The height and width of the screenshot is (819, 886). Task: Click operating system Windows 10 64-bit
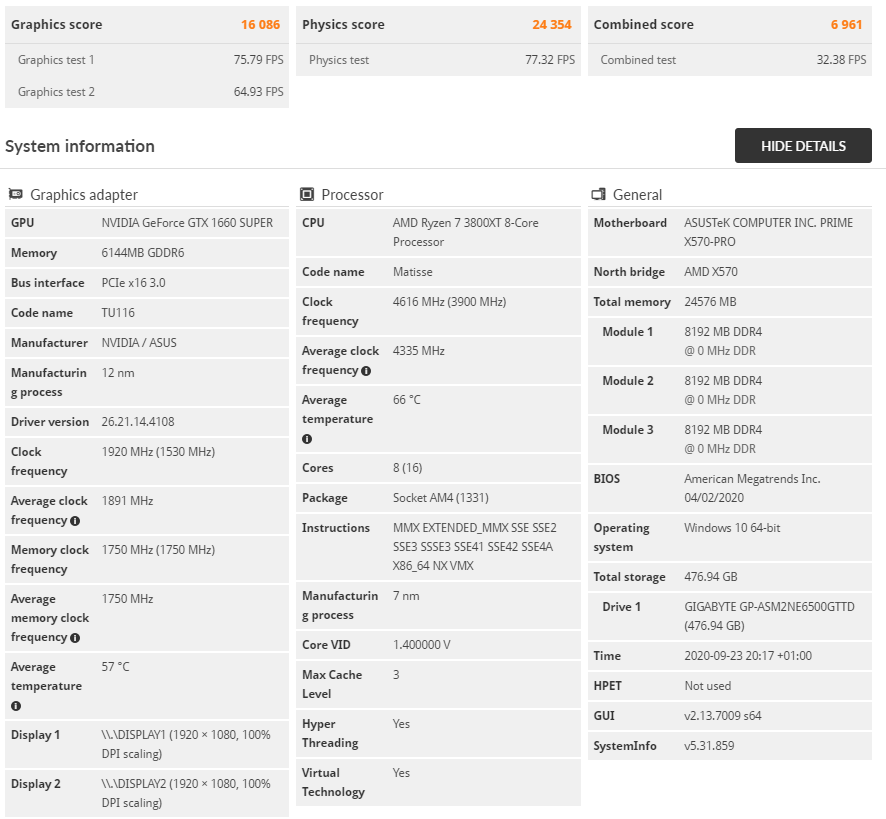click(x=732, y=528)
